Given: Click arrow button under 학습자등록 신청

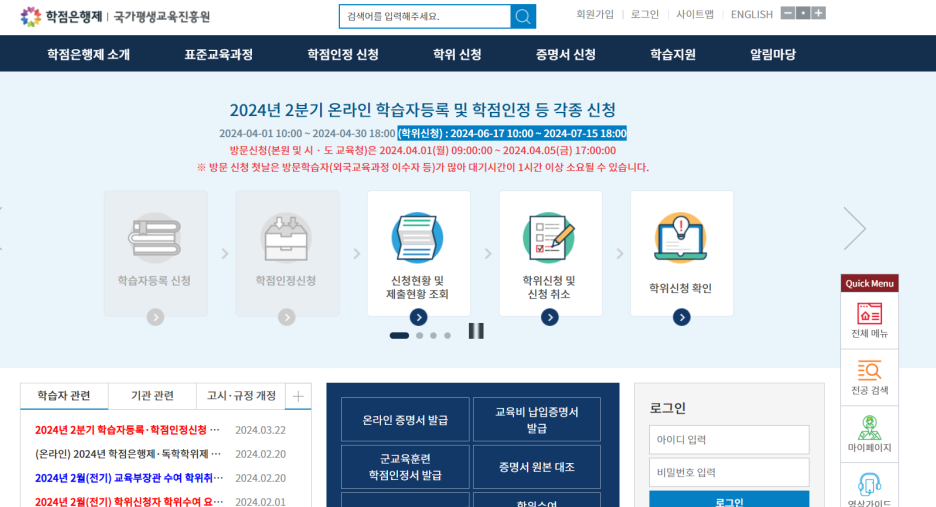Looking at the screenshot, I should (155, 317).
